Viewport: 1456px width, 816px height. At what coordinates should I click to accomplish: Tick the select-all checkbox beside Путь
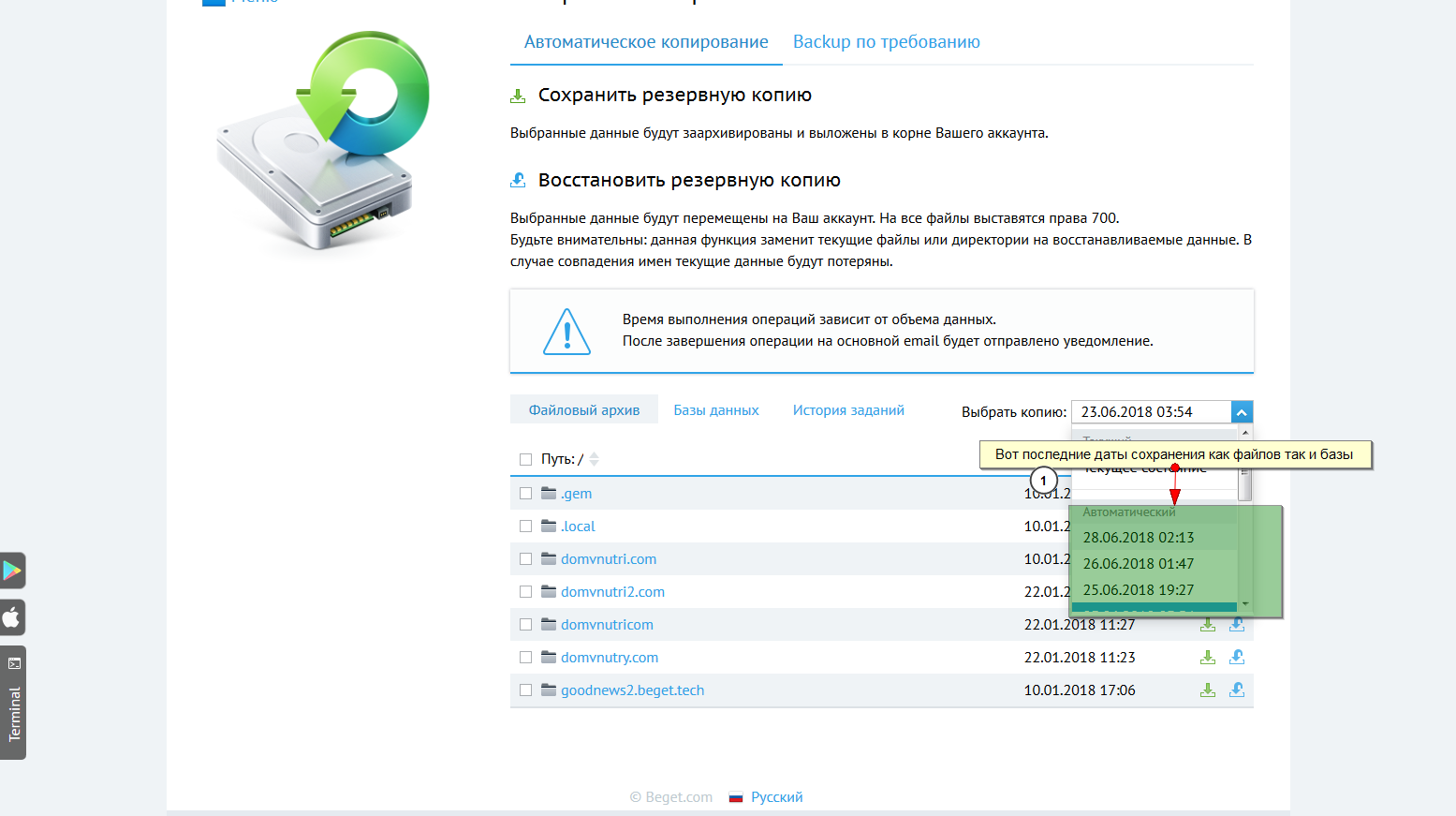[525, 459]
